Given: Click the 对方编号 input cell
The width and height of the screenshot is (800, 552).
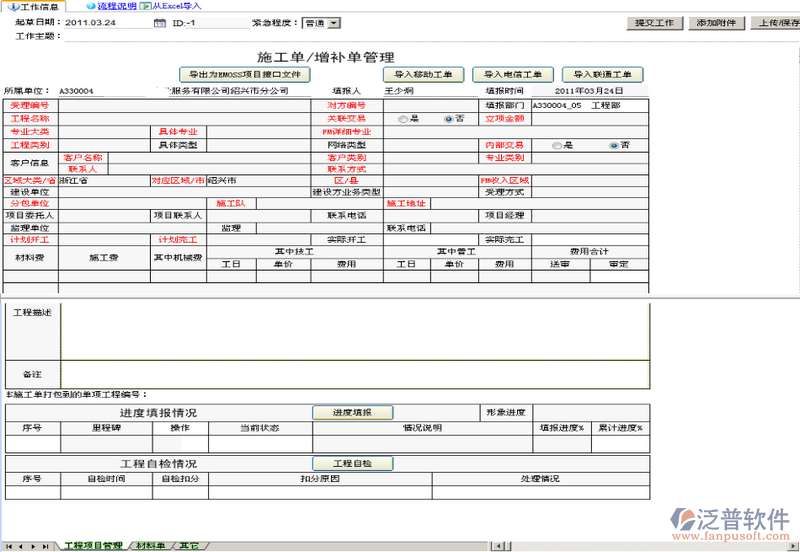Looking at the screenshot, I should 431,106.
